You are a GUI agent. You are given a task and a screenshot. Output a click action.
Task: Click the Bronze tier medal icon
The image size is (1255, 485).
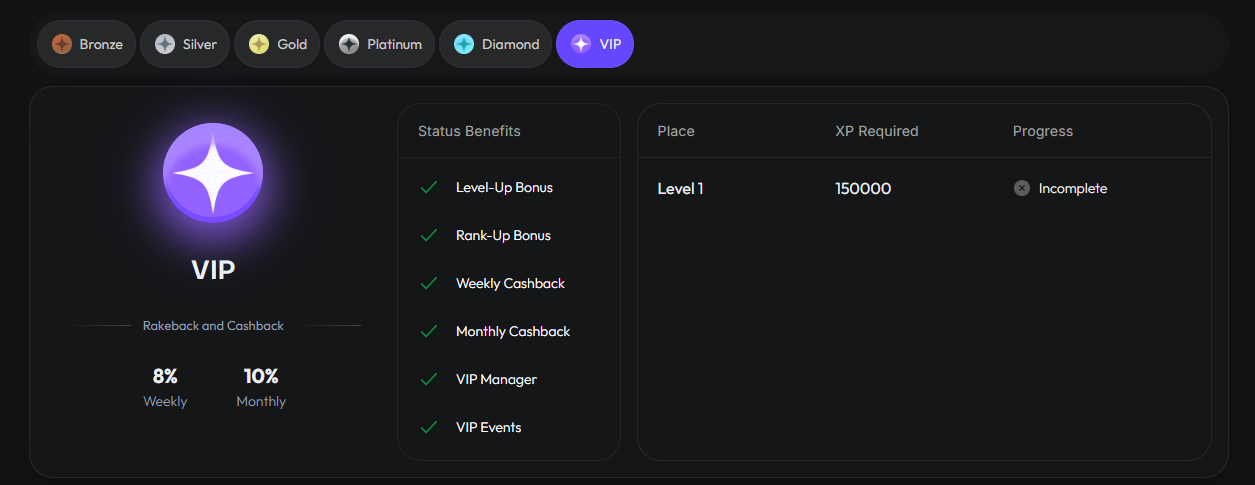[x=62, y=44]
